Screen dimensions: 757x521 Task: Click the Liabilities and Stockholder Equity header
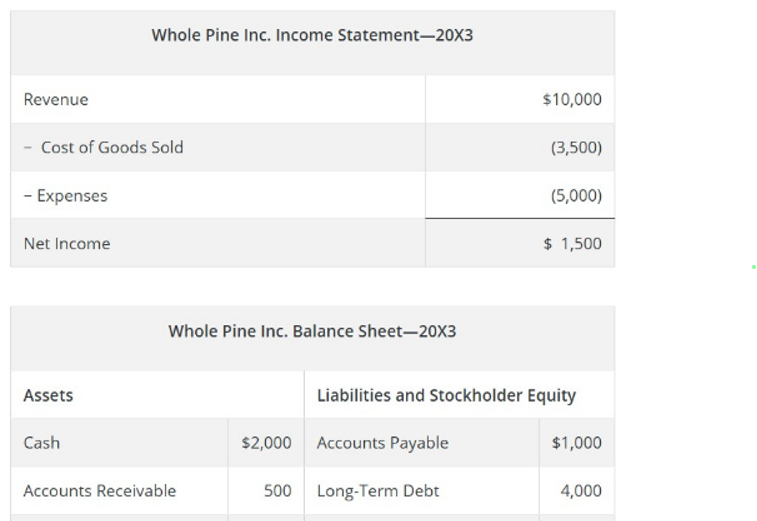tap(446, 395)
